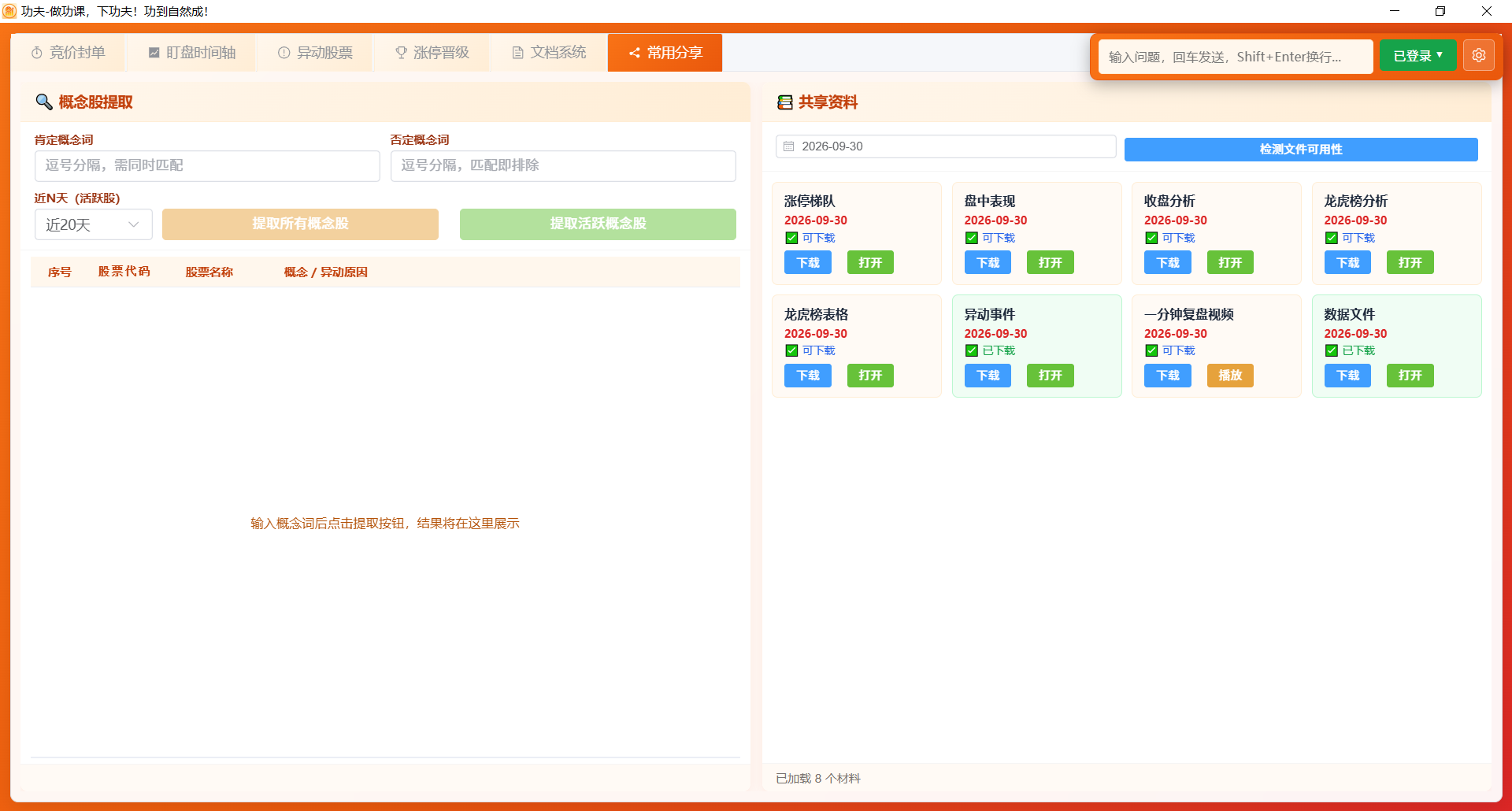Click the share icon on 常用分享 tab
1512x811 pixels.
(x=635, y=53)
